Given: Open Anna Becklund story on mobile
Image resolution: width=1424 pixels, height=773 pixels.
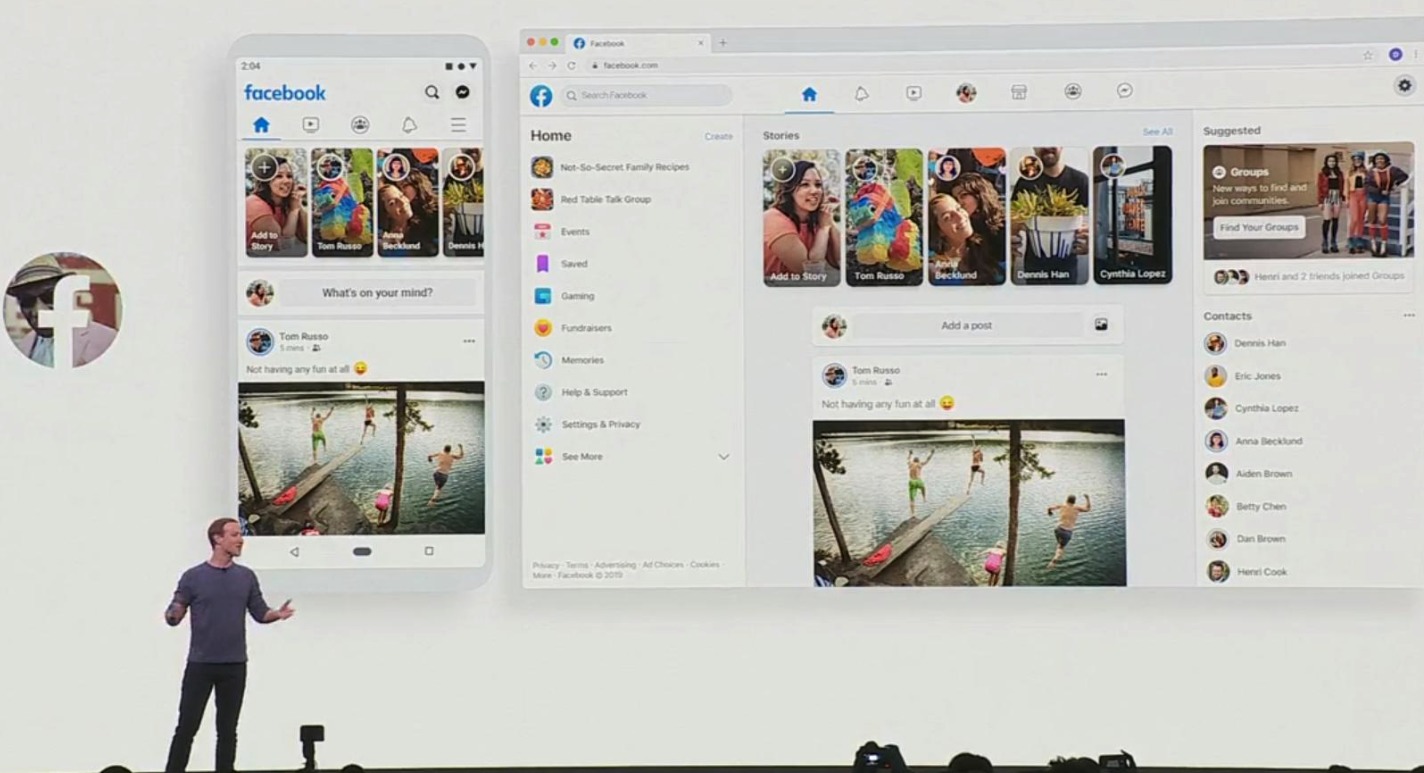Looking at the screenshot, I should point(408,203).
